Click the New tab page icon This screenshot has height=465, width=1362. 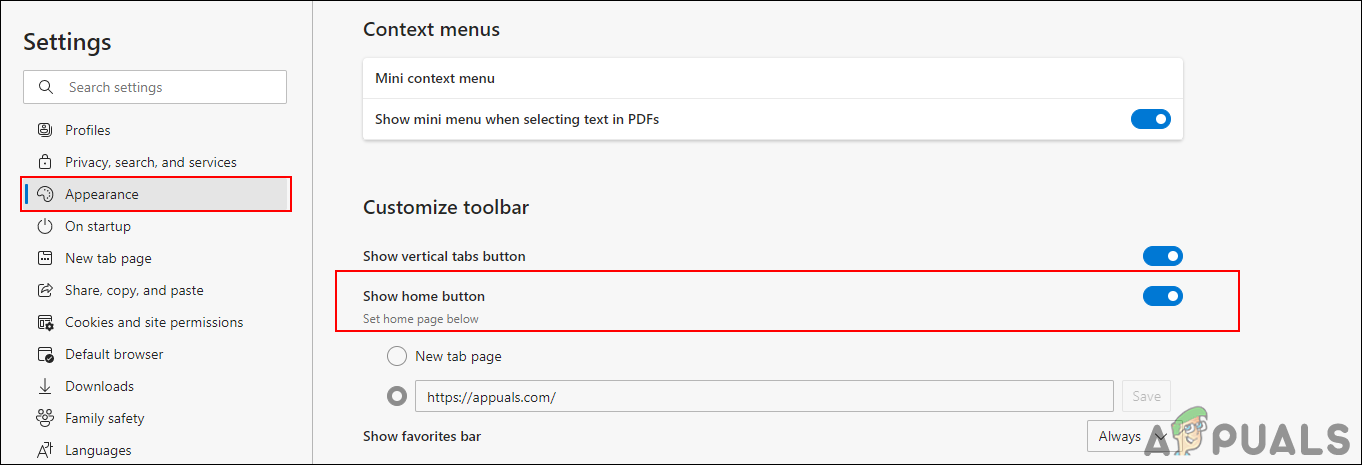click(x=45, y=258)
